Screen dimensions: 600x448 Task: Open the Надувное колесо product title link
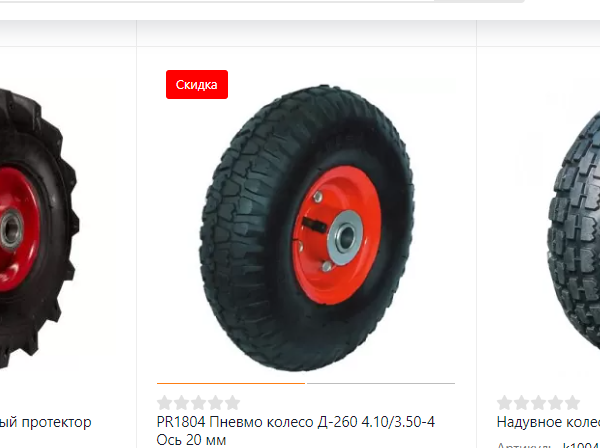coord(548,422)
